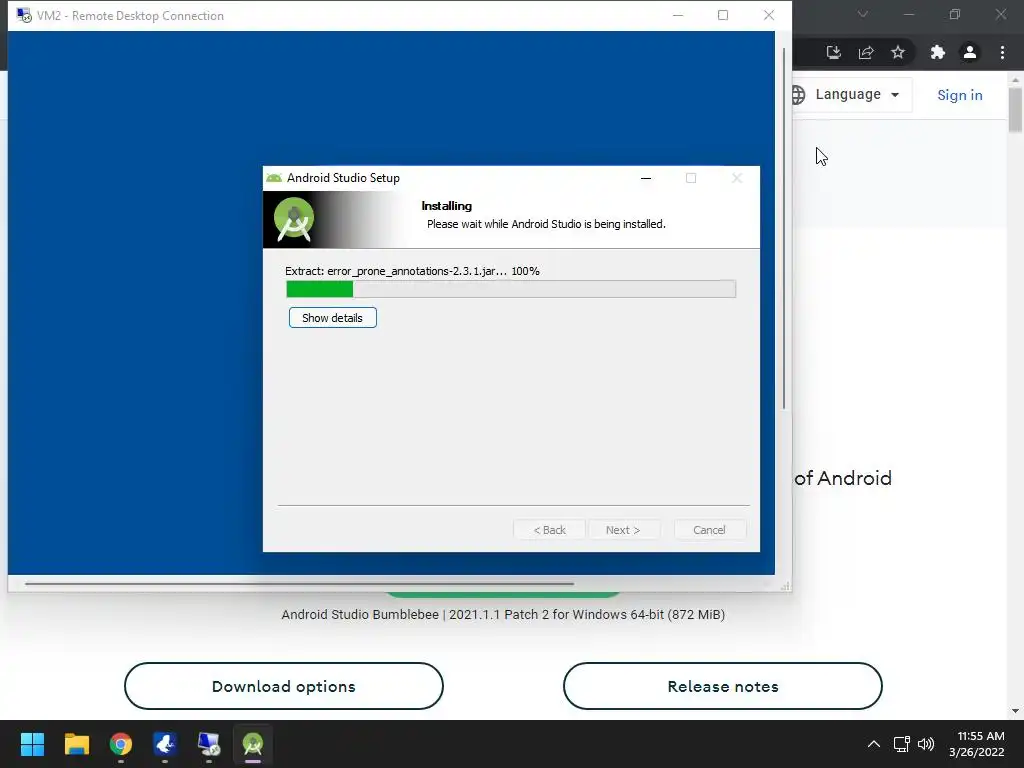1024x768 pixels.
Task: Click the Cancel button in Android Studio Setup
Action: pos(709,530)
